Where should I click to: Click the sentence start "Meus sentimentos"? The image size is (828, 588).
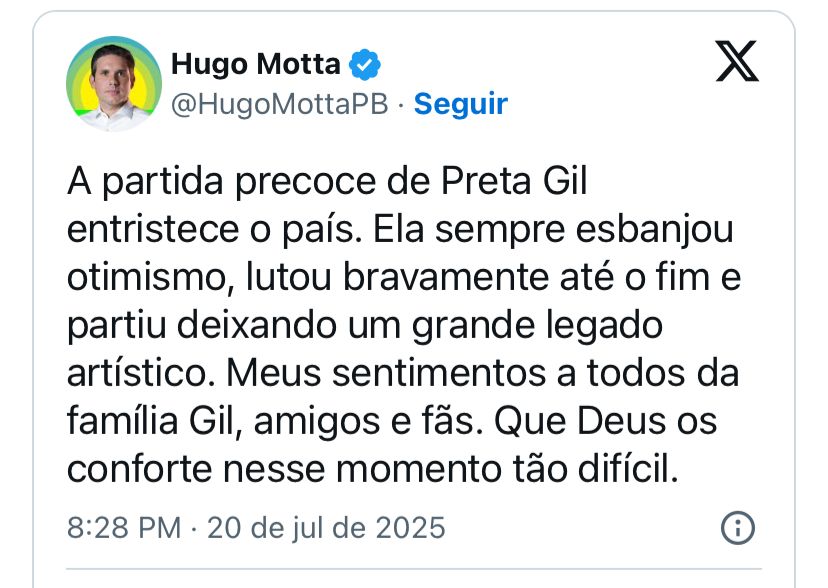pyautogui.click(x=386, y=373)
